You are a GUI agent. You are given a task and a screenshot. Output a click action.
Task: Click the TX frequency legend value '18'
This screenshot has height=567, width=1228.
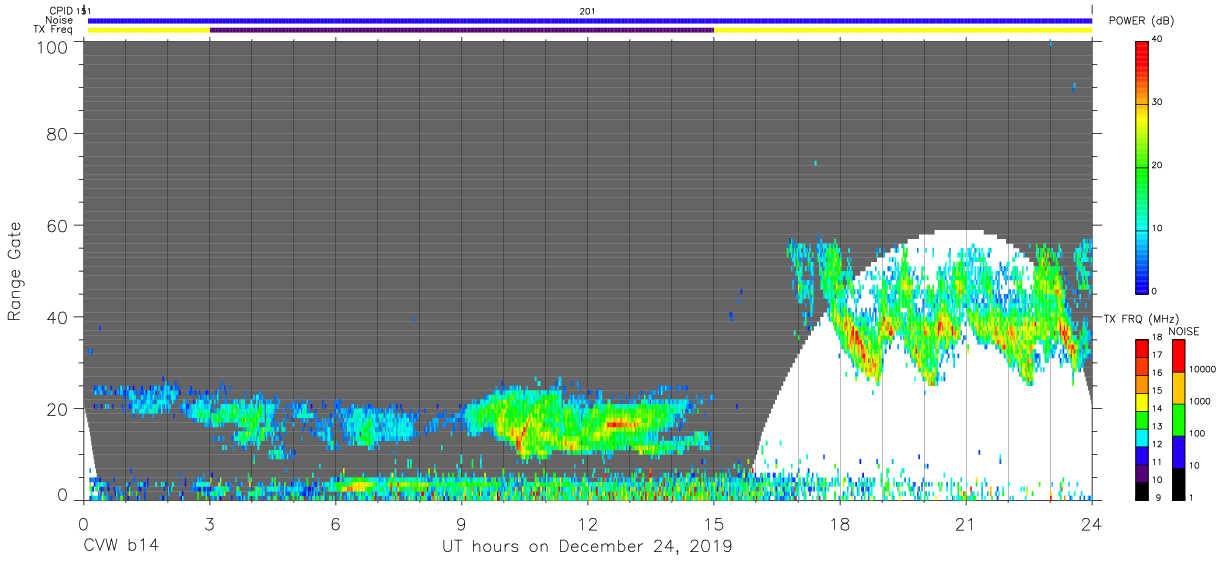[x=1155, y=339]
